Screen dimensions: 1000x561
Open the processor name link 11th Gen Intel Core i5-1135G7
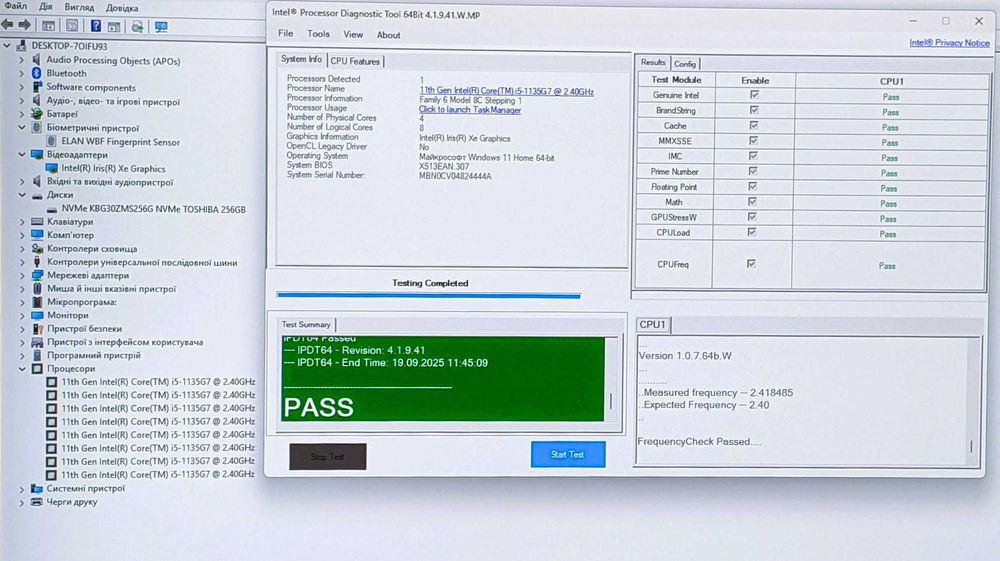click(506, 91)
